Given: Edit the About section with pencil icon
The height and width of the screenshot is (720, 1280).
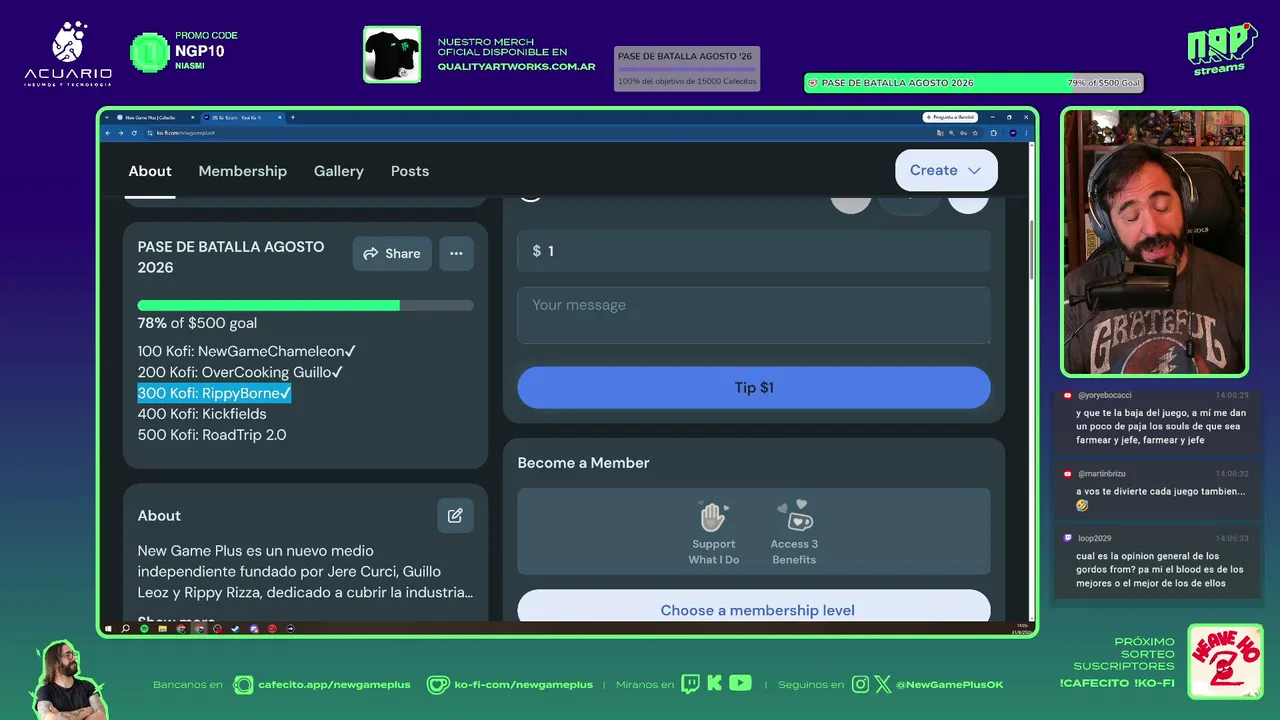Looking at the screenshot, I should pyautogui.click(x=455, y=515).
